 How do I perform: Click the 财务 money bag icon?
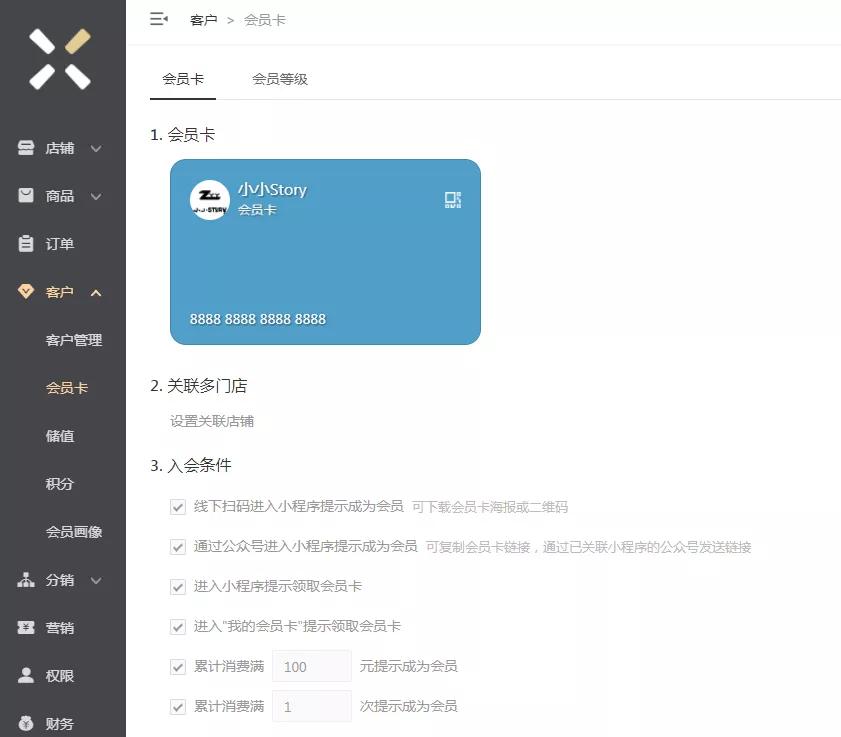(x=26, y=723)
